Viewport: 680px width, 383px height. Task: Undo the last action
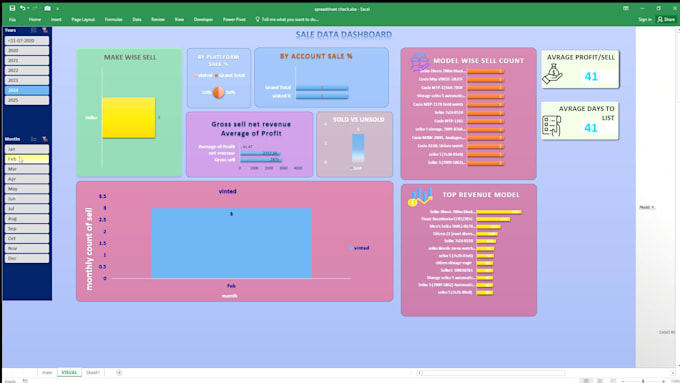click(22, 8)
